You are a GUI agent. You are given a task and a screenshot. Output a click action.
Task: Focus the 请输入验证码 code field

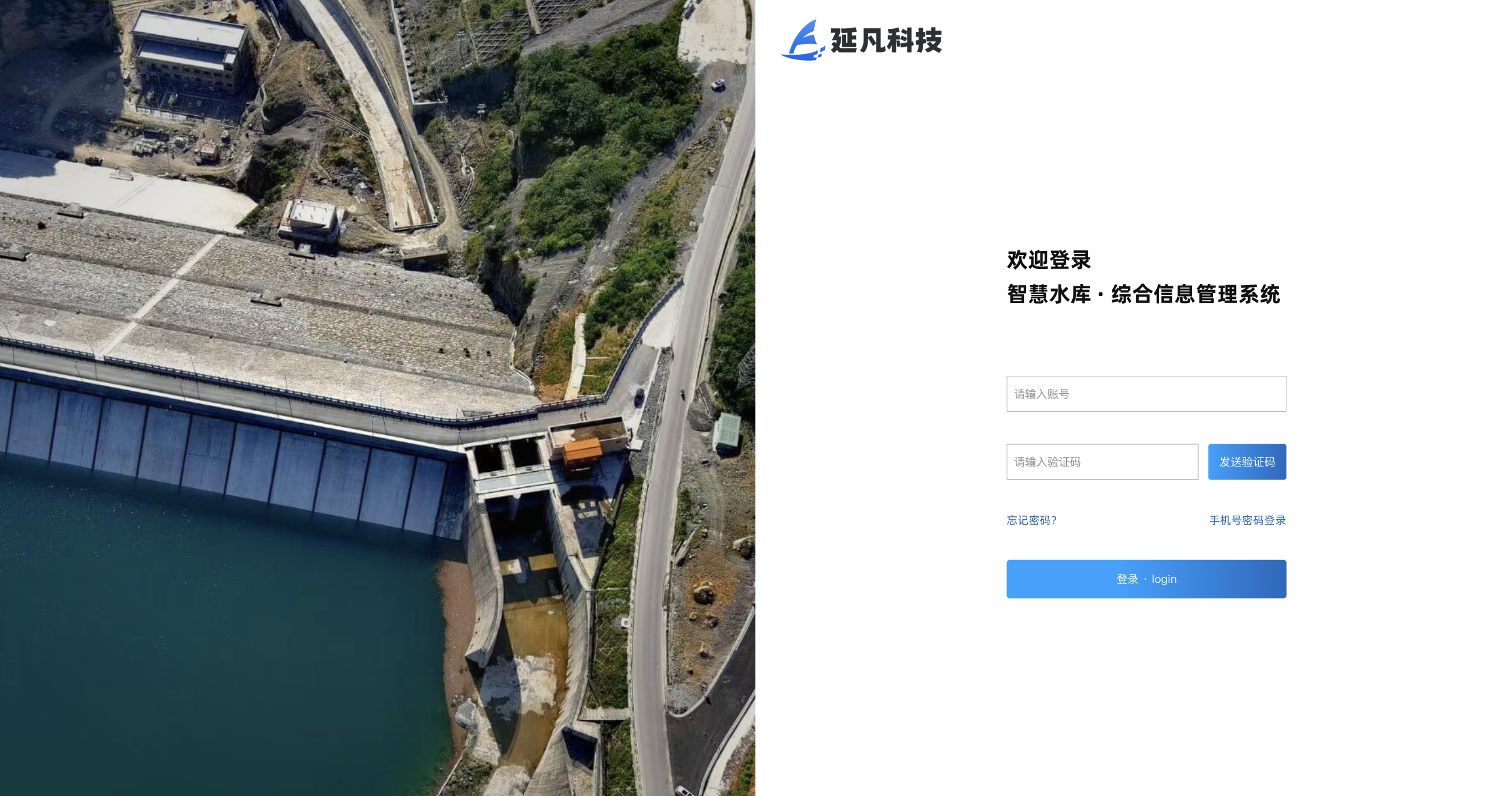point(1102,462)
